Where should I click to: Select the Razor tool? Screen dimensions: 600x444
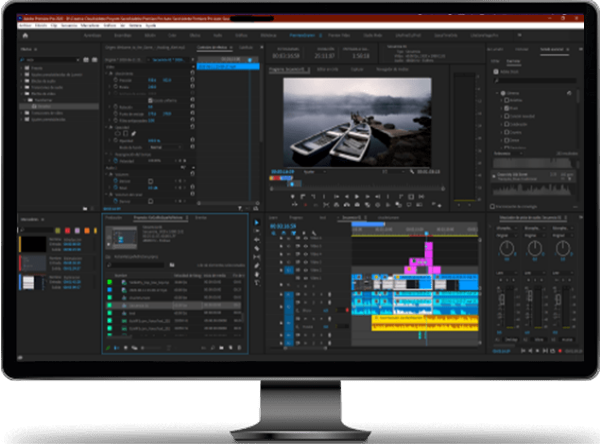(256, 248)
